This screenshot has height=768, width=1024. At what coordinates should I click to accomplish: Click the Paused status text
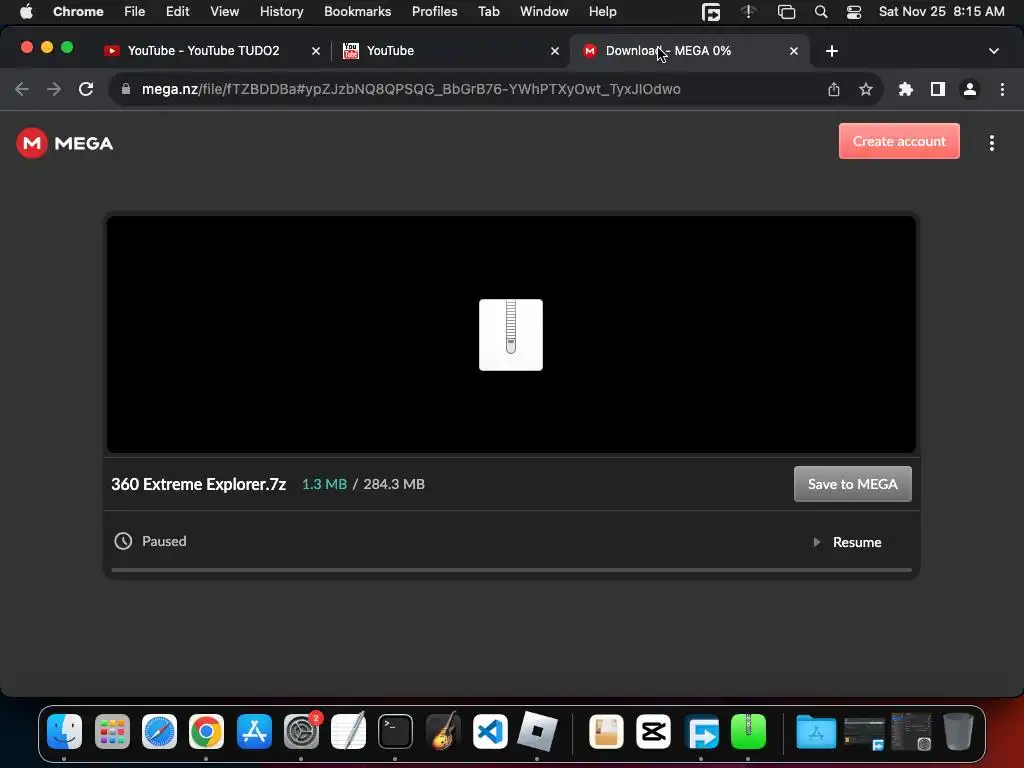coord(164,541)
